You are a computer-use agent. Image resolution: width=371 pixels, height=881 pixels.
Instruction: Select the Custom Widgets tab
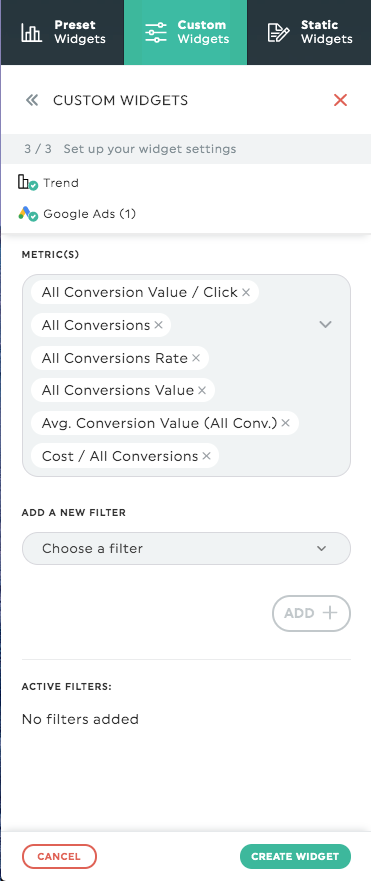[186, 32]
